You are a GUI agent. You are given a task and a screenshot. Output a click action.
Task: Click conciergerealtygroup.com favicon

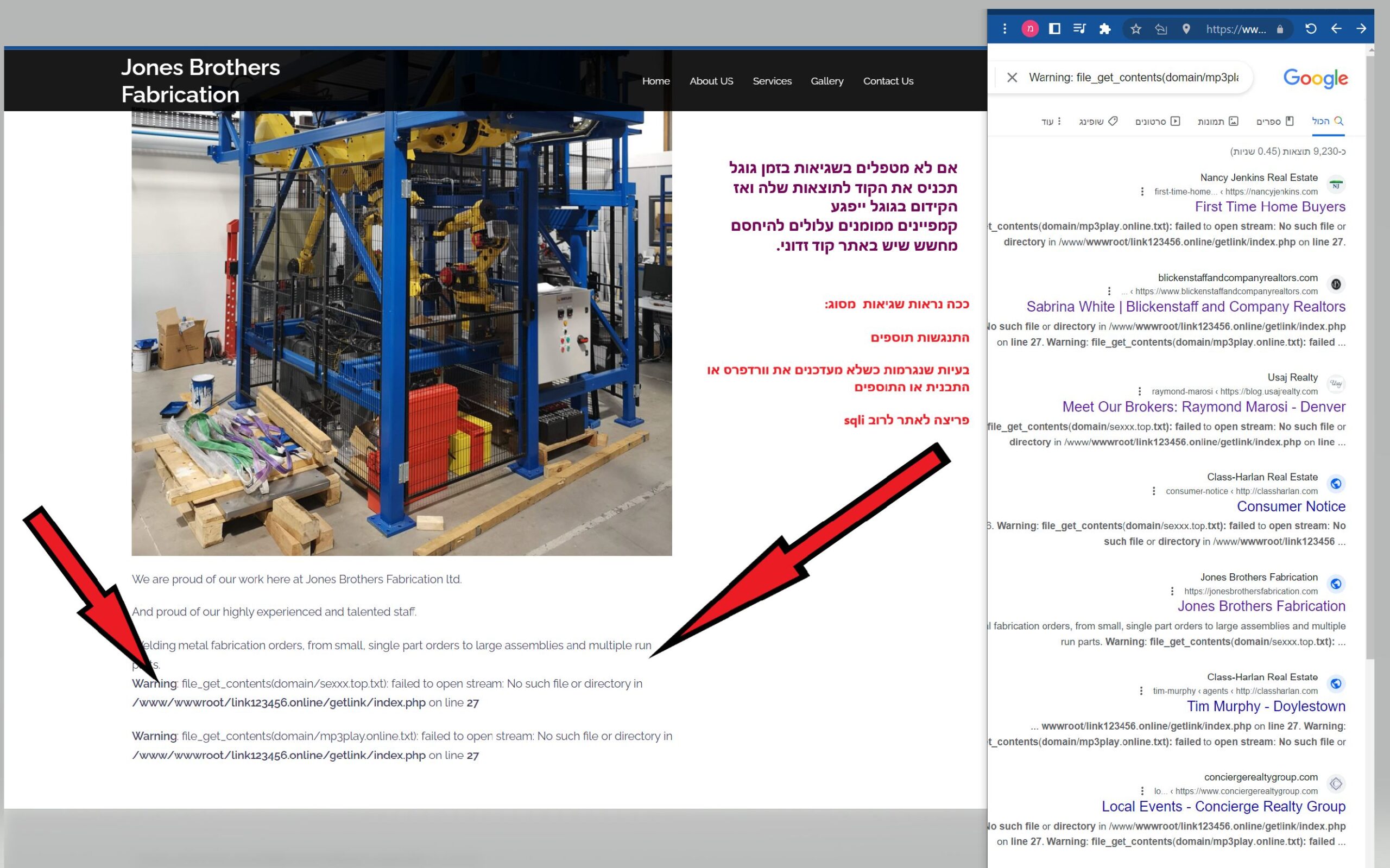pos(1336,784)
